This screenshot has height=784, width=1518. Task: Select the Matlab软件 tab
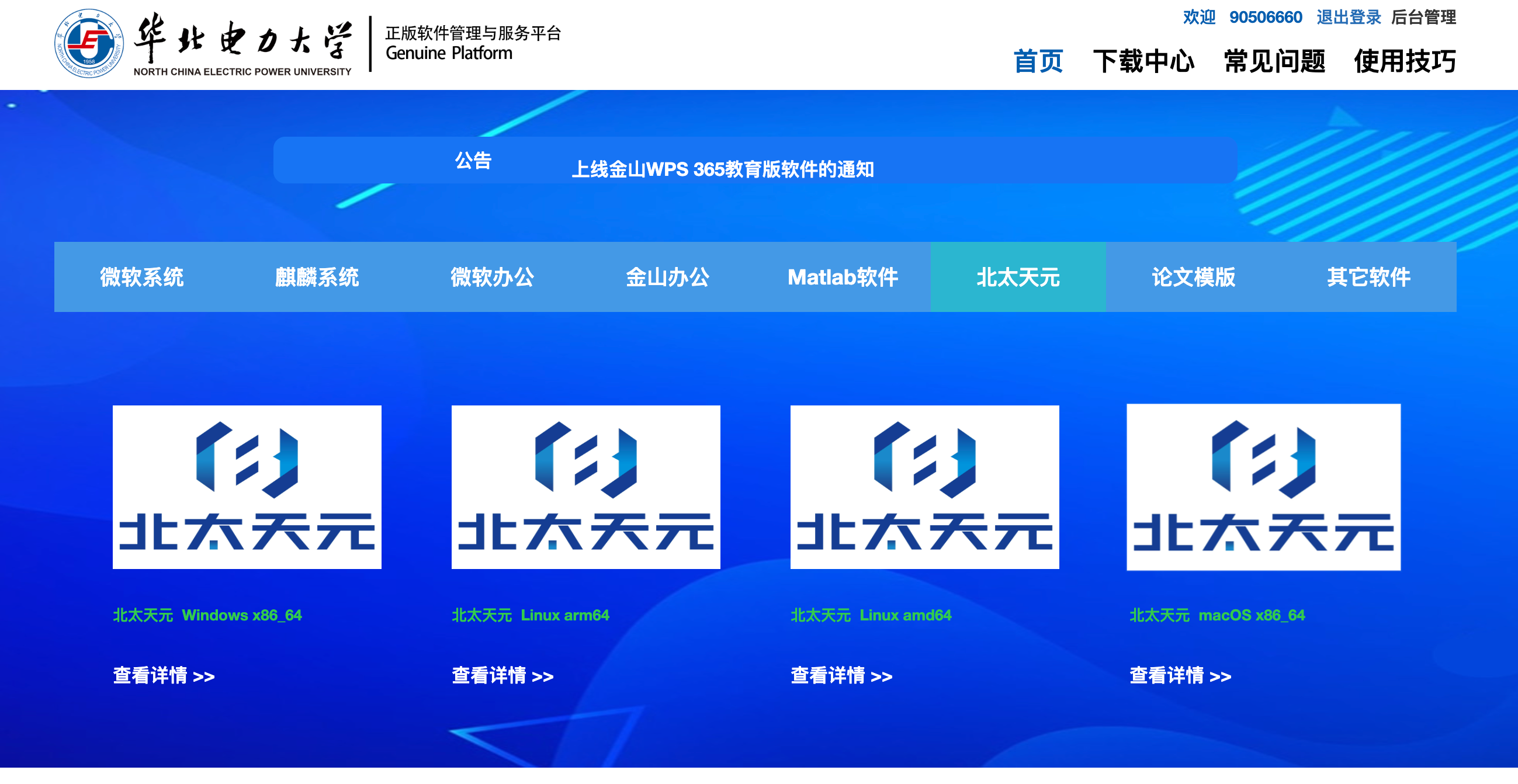coord(843,277)
